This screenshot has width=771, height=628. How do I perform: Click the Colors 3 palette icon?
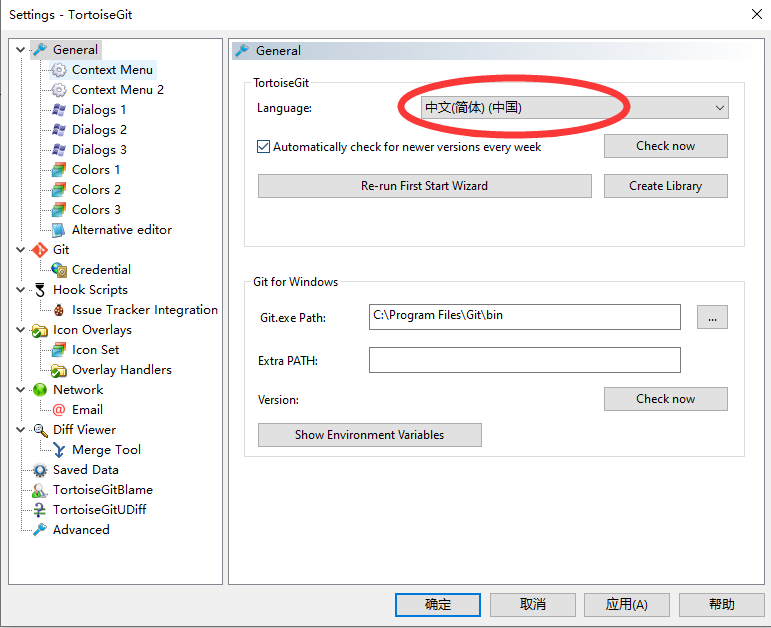click(59, 209)
